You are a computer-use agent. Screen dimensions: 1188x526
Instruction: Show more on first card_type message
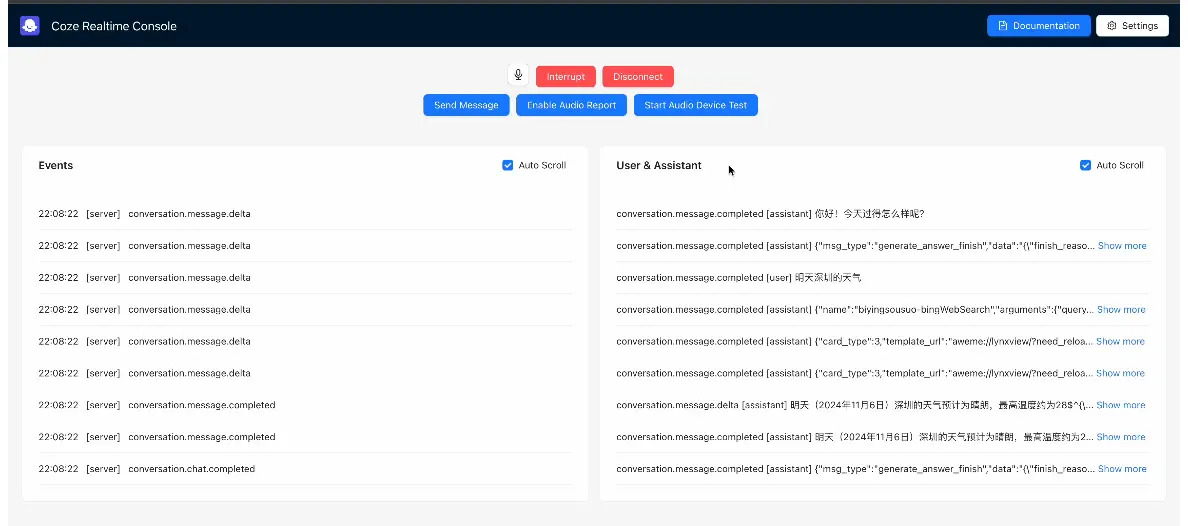pyautogui.click(x=1121, y=341)
